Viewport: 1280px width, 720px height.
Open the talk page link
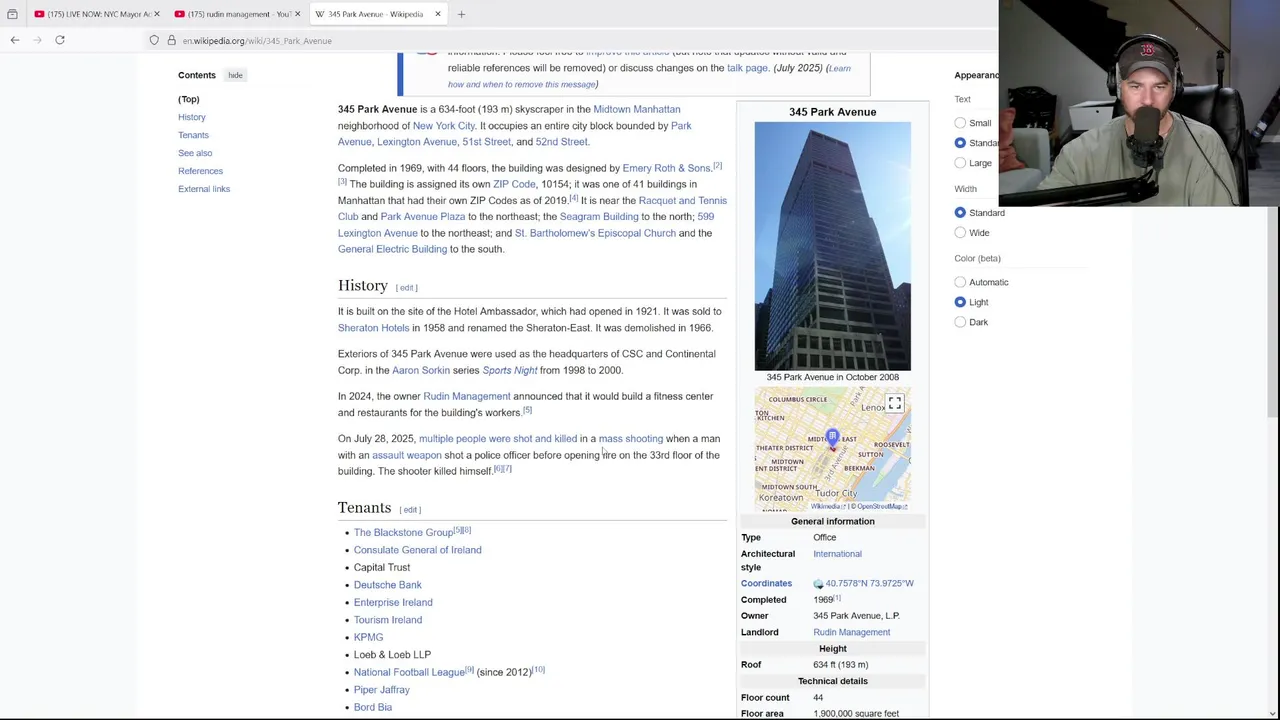tap(747, 68)
